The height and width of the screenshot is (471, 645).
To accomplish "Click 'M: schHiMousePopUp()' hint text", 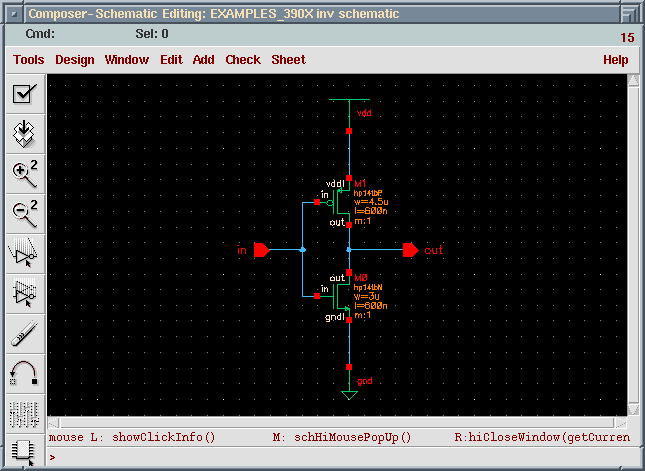I will [342, 437].
